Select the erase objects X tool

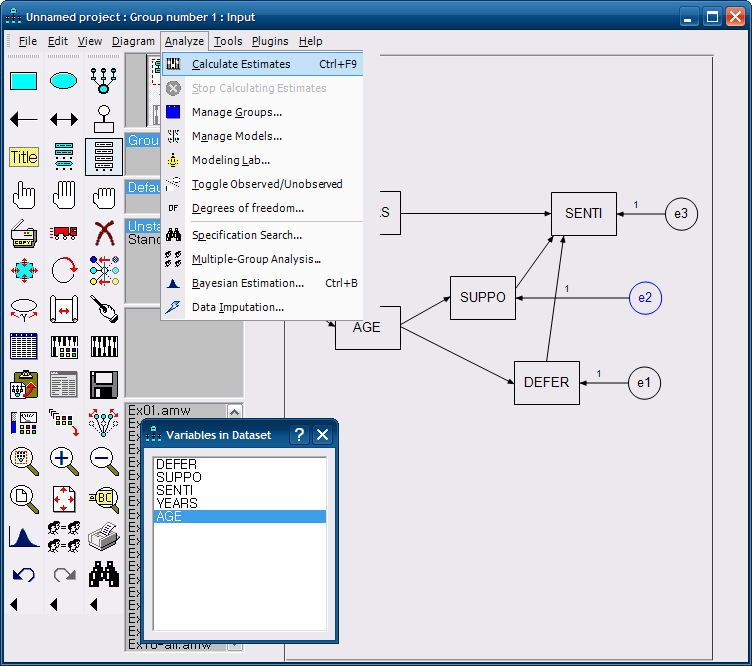point(104,234)
